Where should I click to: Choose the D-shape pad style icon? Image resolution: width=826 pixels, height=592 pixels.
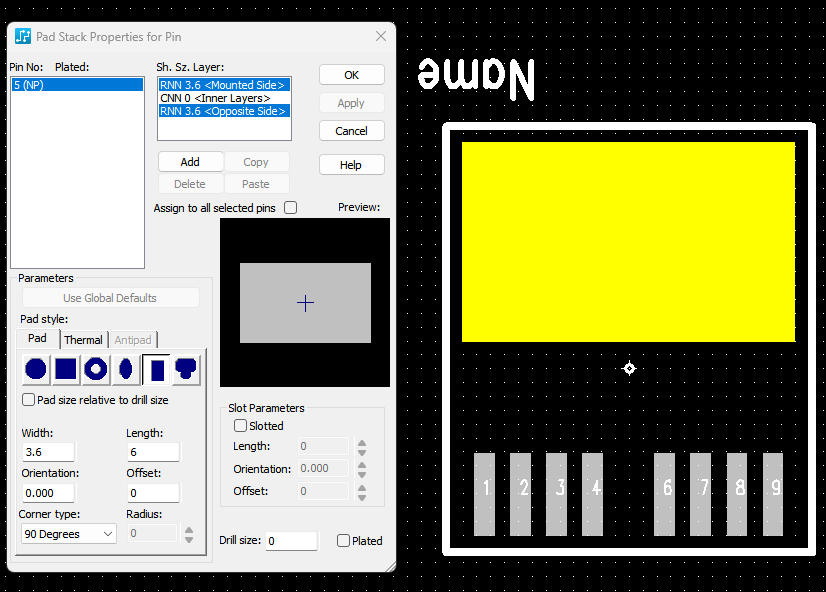point(186,369)
